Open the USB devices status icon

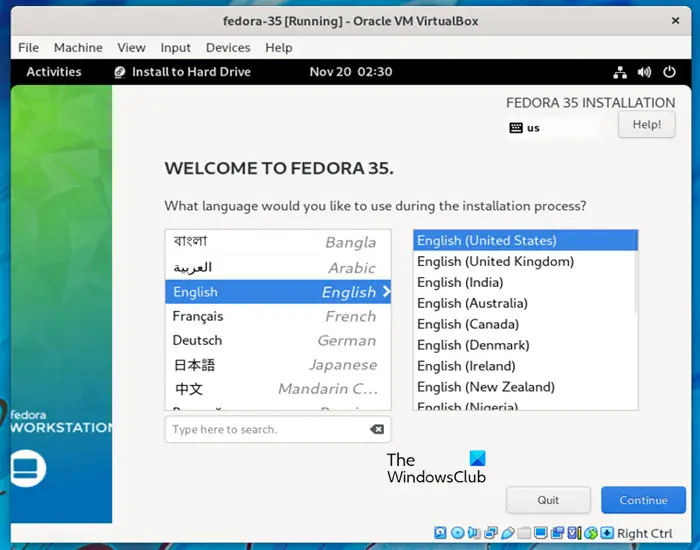(x=508, y=533)
